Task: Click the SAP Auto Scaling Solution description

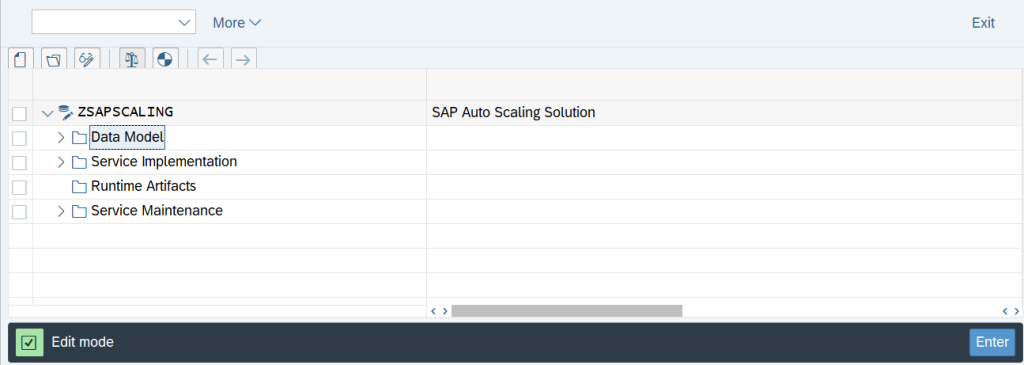Action: pyautogui.click(x=513, y=112)
